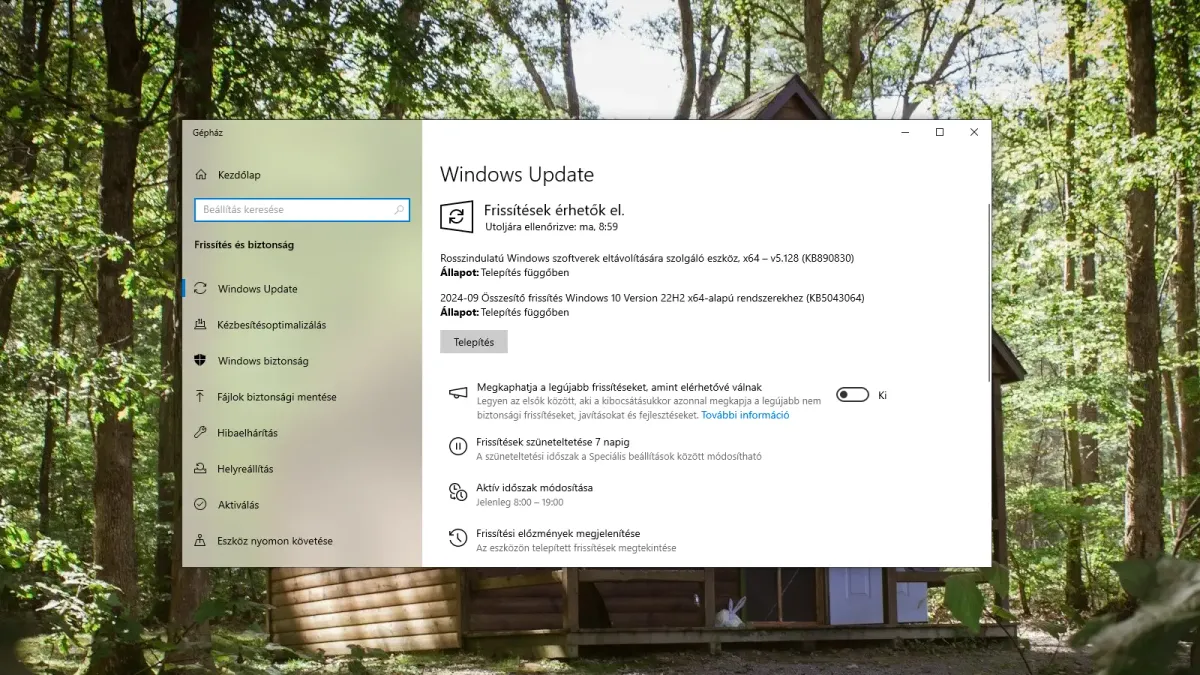Click the Kézbesítésoptimalizálás icon

click(200, 325)
